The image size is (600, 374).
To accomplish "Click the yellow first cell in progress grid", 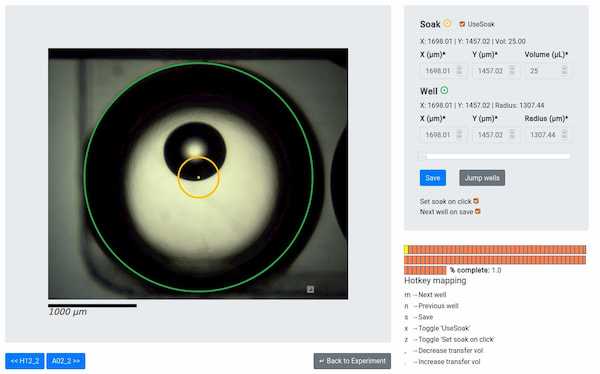I will point(406,250).
